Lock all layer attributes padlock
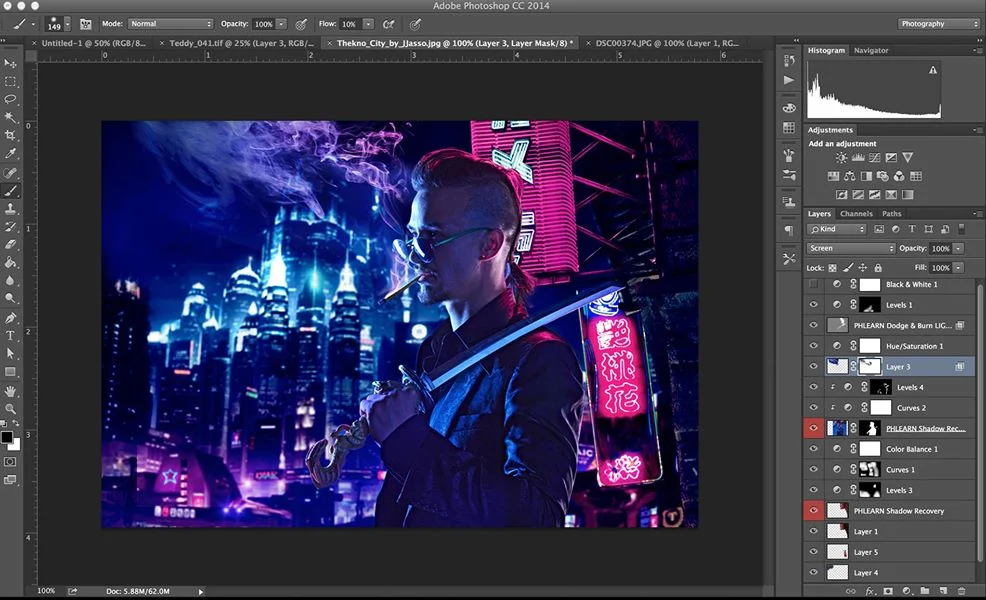 (878, 268)
